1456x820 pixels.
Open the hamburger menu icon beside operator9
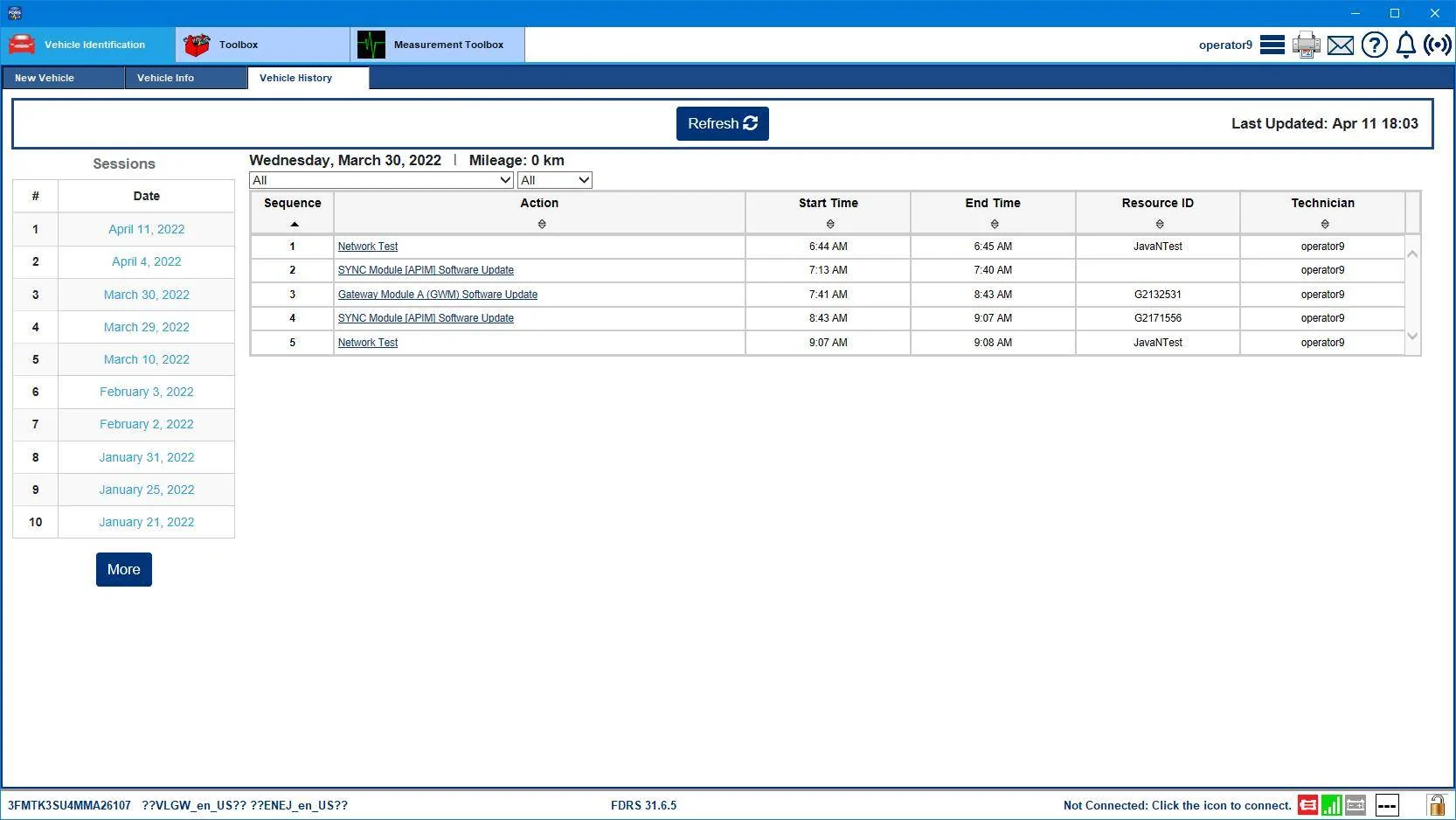pyautogui.click(x=1272, y=45)
